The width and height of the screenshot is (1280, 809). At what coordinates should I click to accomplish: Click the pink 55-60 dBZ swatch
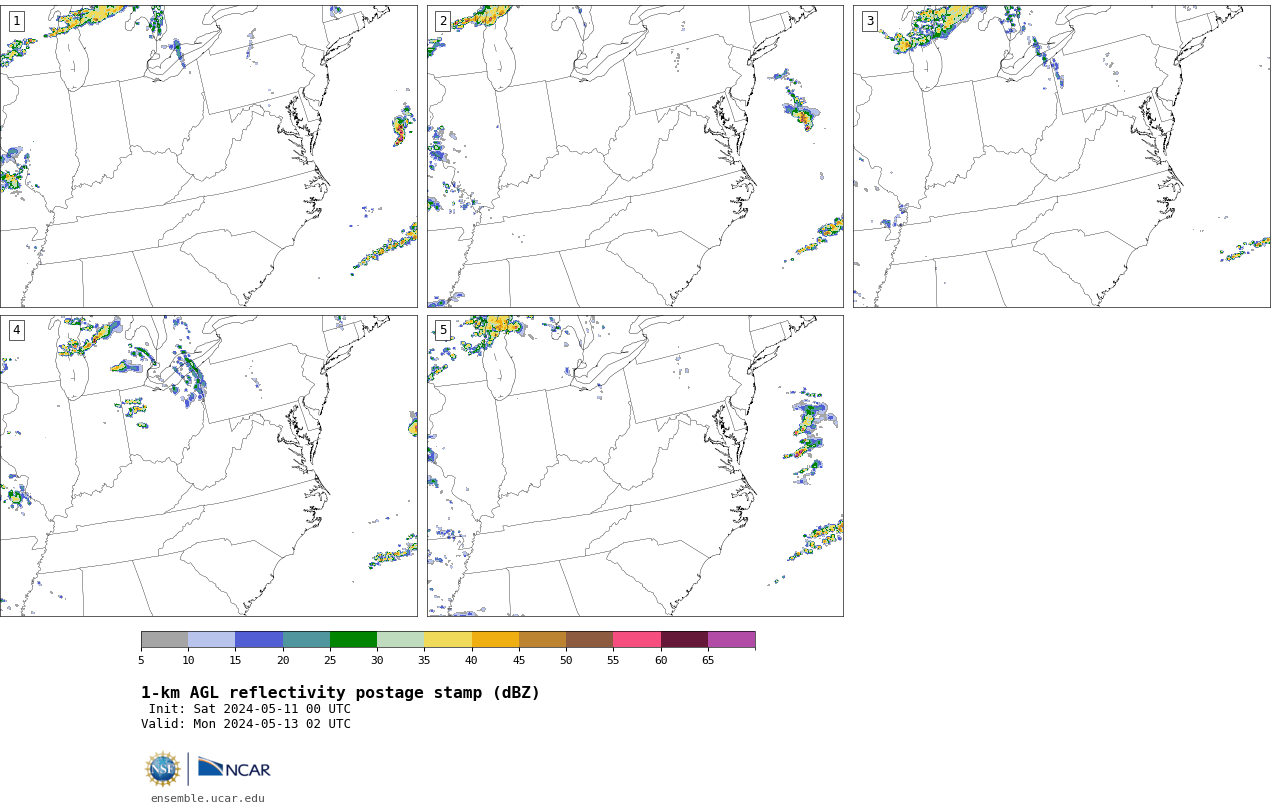tap(637, 640)
